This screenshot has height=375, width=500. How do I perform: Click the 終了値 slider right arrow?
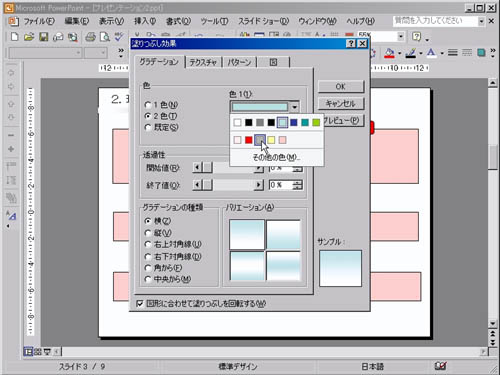point(258,185)
